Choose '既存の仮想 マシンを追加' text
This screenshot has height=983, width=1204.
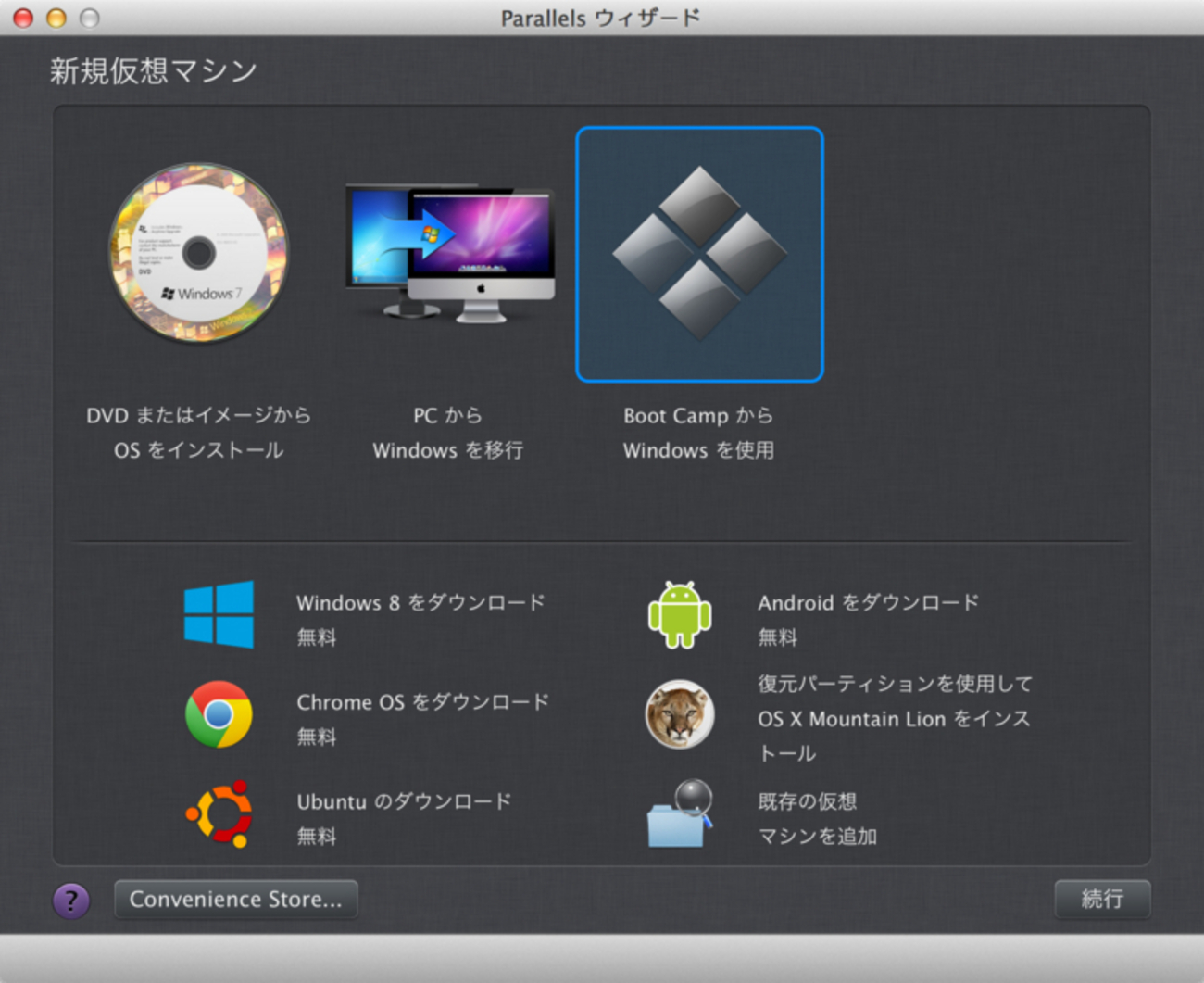pyautogui.click(x=818, y=819)
